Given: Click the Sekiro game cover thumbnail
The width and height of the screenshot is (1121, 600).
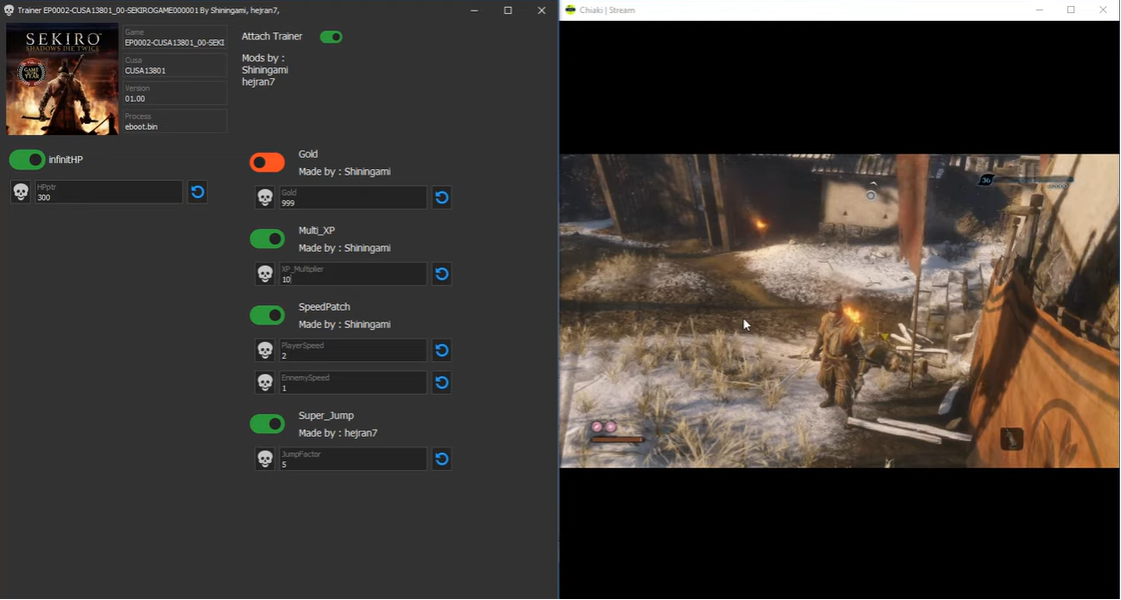Looking at the screenshot, I should [62, 79].
